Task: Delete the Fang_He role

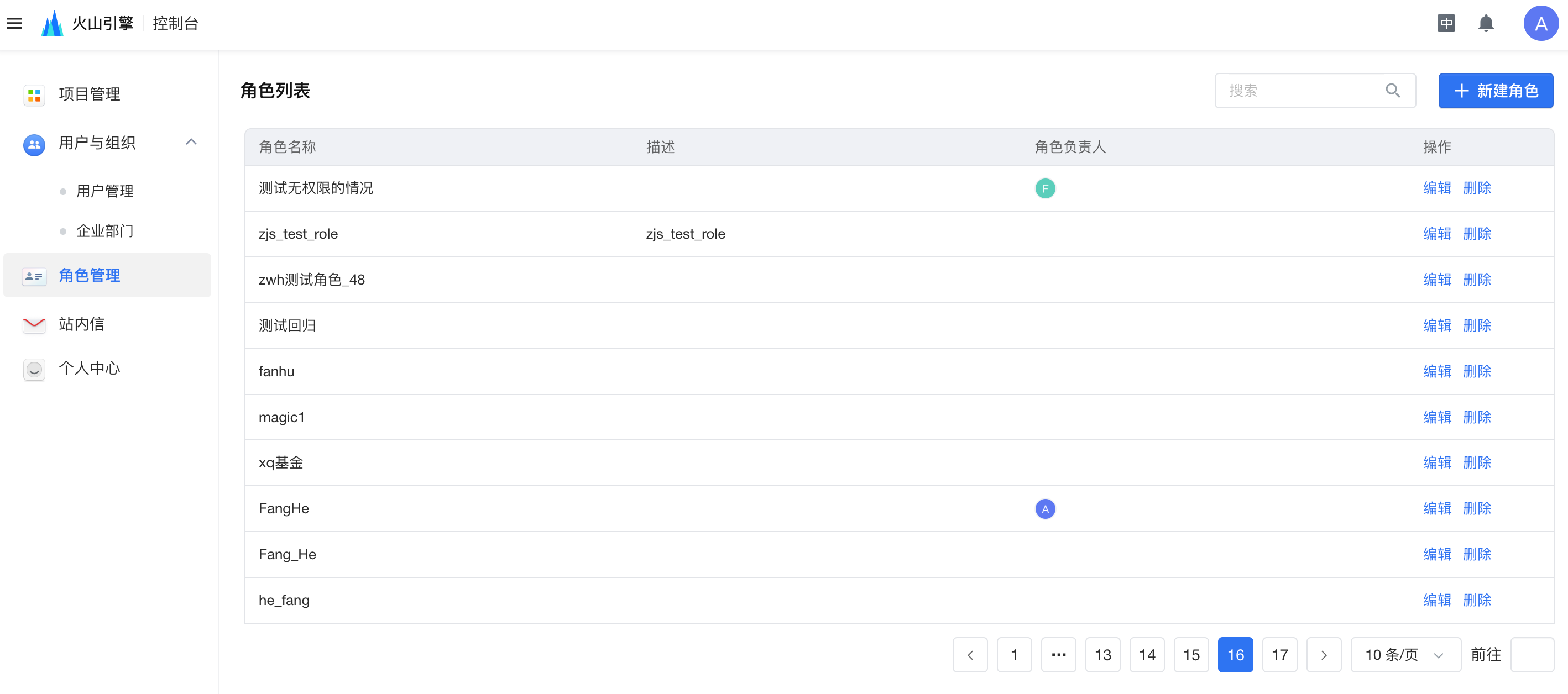Action: coord(1477,554)
